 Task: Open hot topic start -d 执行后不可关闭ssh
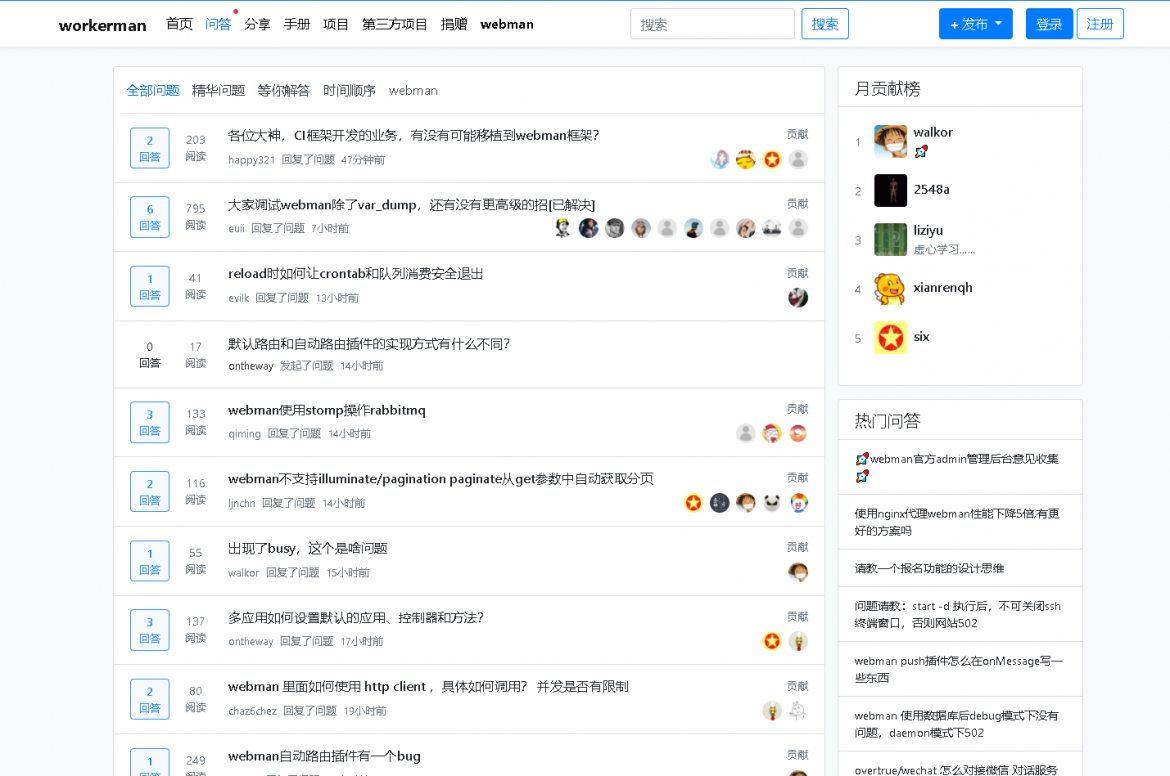(x=957, y=614)
